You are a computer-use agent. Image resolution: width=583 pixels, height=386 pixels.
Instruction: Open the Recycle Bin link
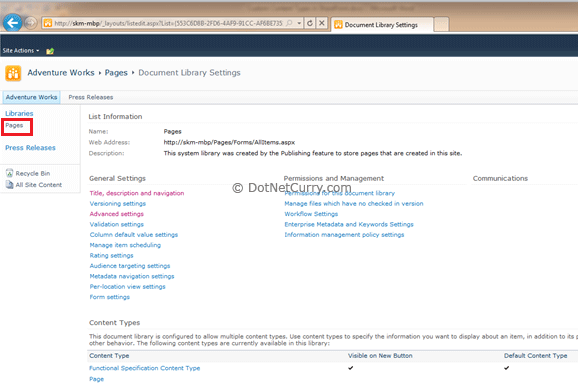click(x=33, y=173)
